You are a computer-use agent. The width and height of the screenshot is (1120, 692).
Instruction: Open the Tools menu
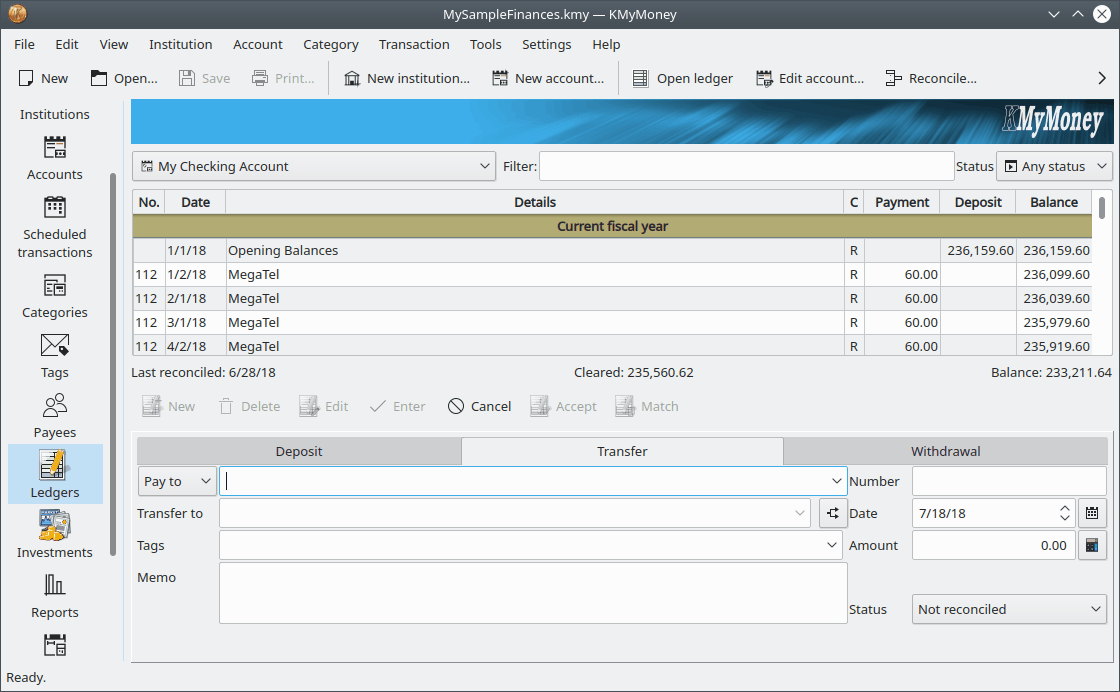486,44
